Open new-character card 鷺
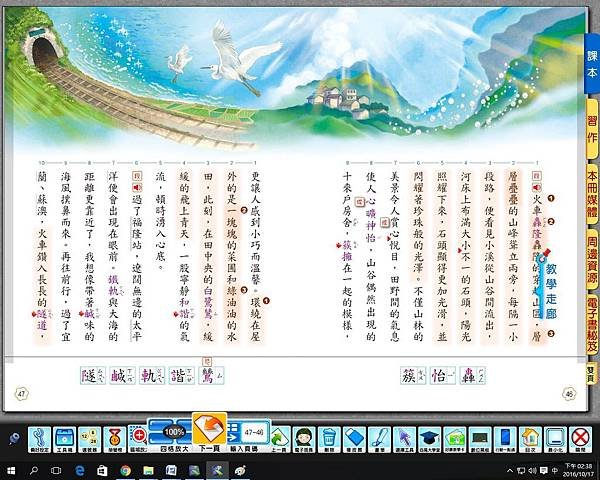The width and height of the screenshot is (600, 480). pyautogui.click(x=211, y=376)
